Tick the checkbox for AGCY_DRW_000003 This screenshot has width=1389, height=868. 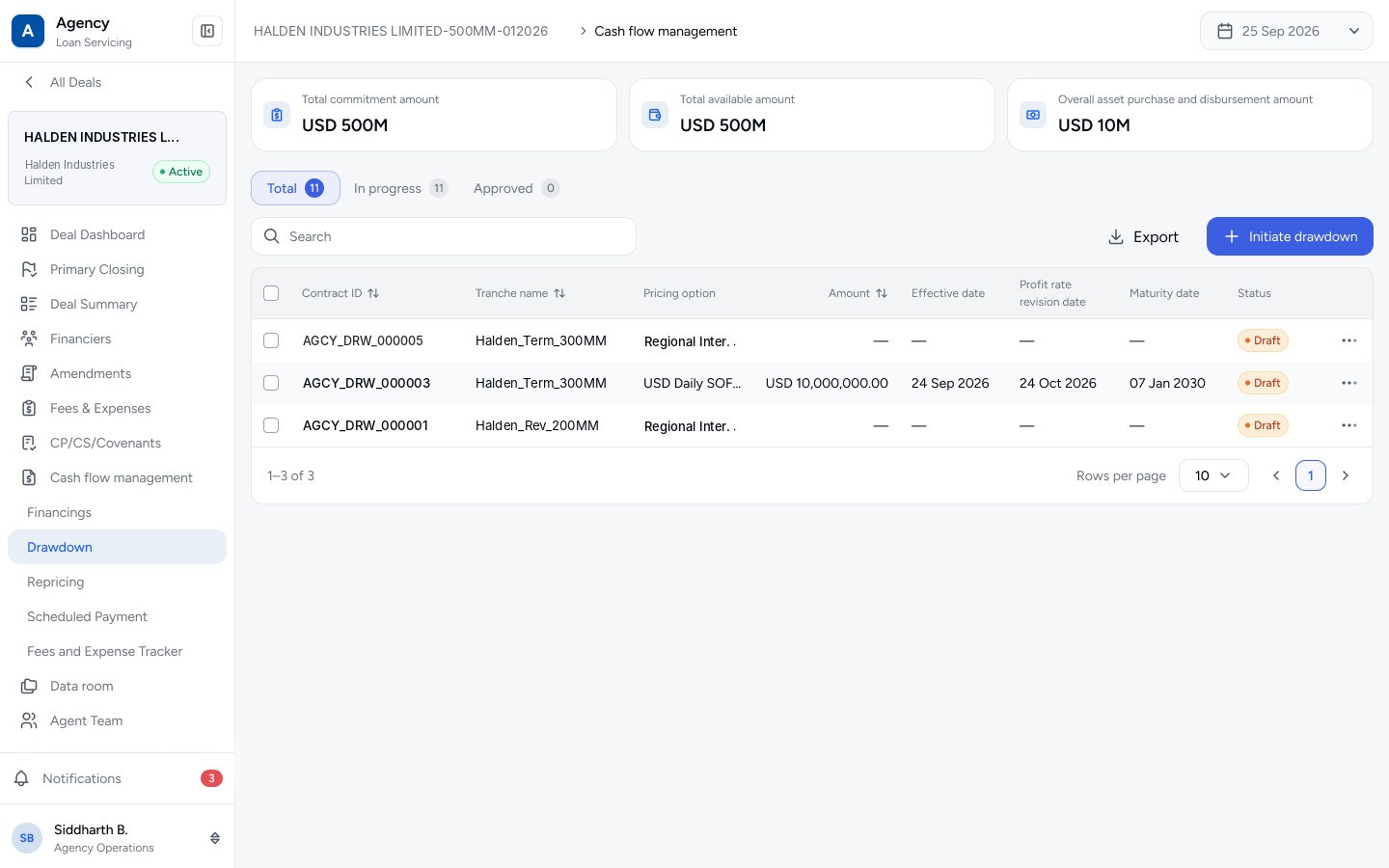pyautogui.click(x=271, y=383)
